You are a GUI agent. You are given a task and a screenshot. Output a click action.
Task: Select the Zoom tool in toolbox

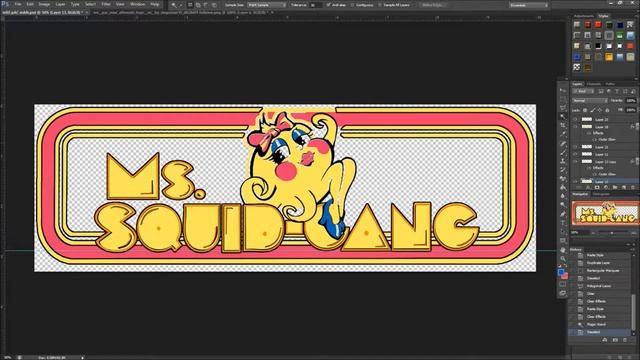563,259
